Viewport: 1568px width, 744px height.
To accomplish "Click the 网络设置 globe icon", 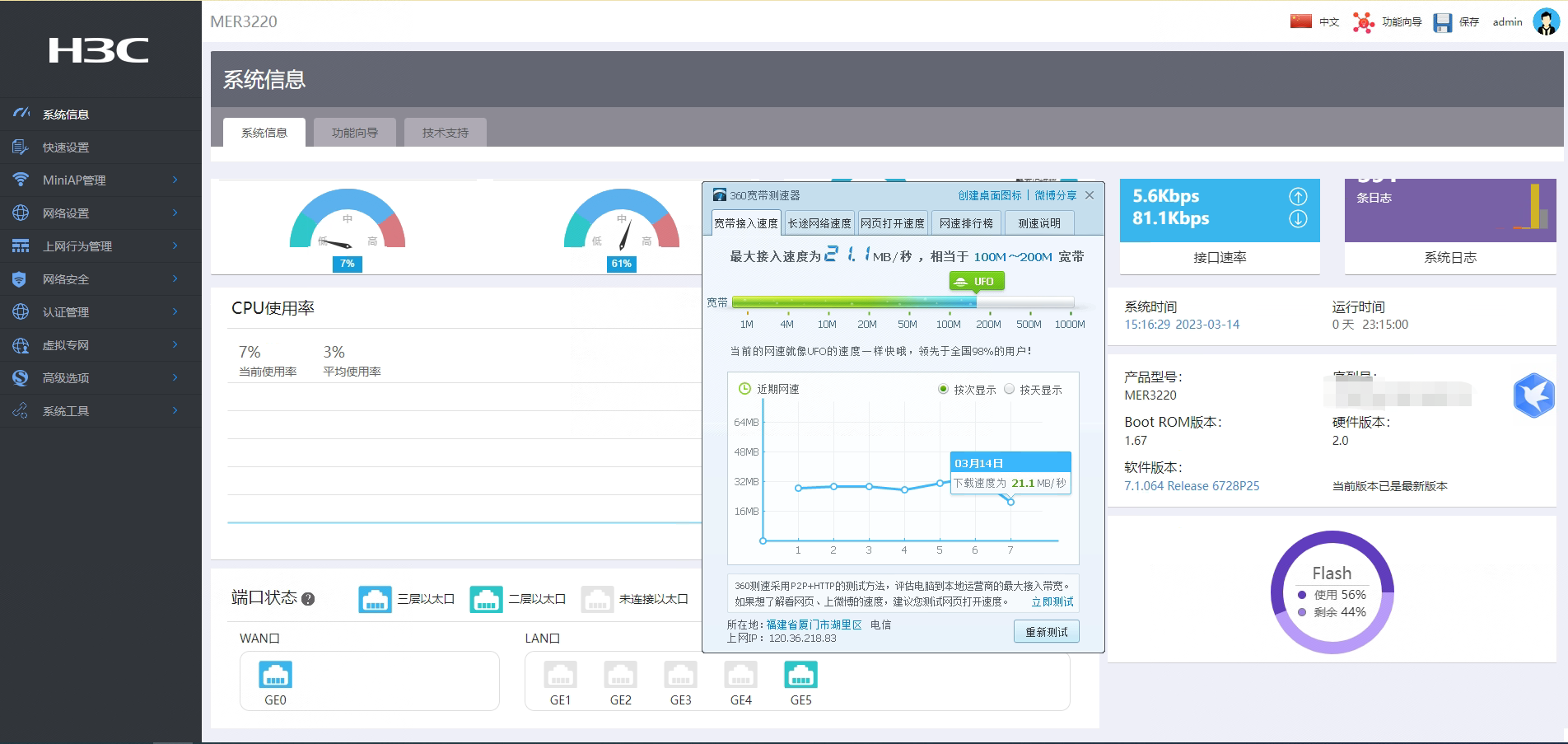I will (21, 213).
